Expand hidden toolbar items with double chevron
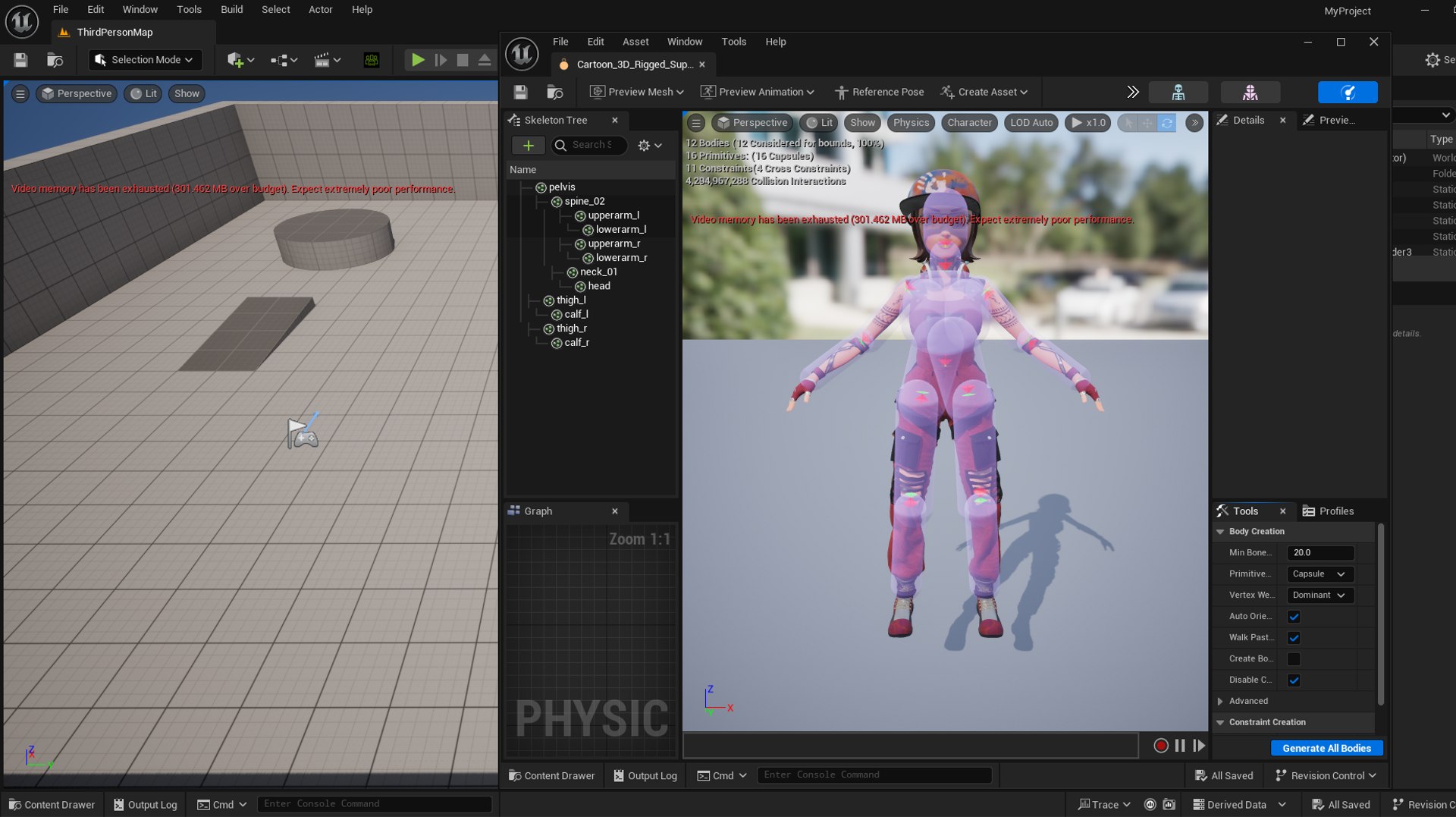 click(x=1132, y=92)
